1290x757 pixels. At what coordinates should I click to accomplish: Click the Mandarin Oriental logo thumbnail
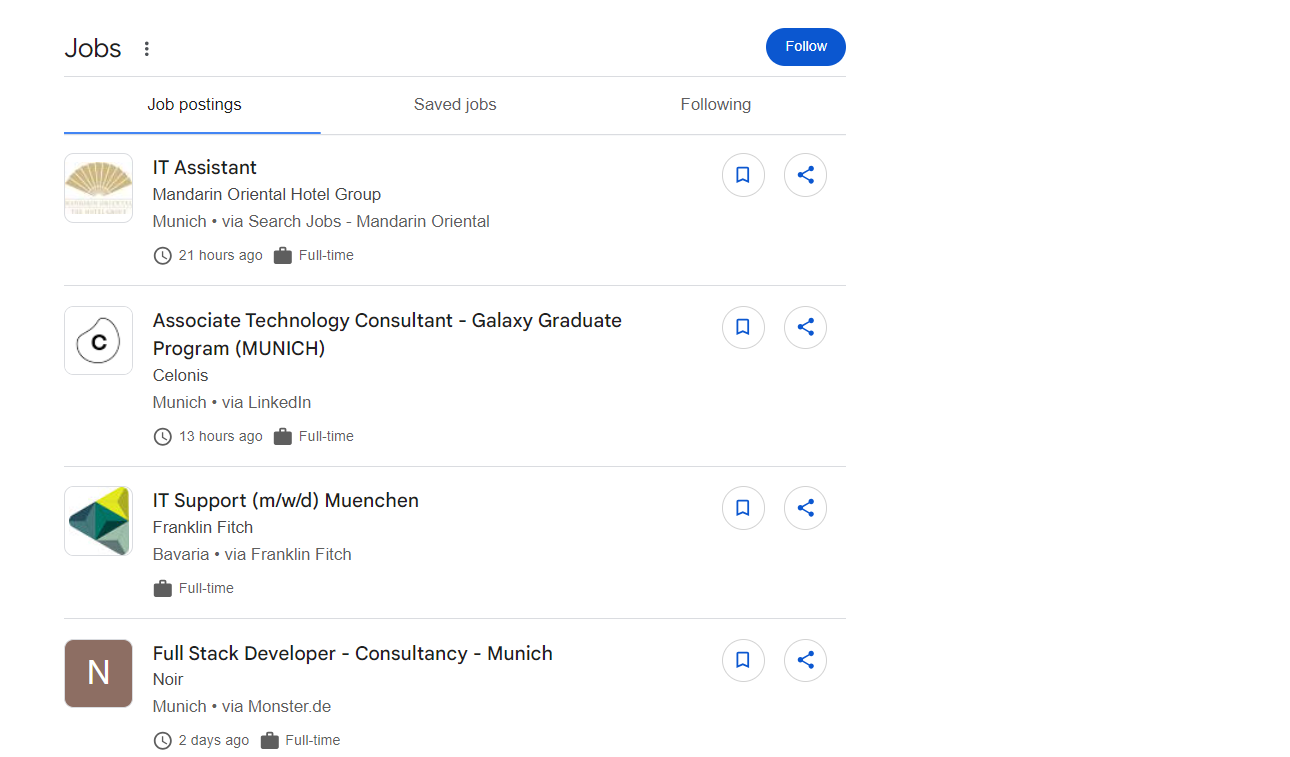98,188
